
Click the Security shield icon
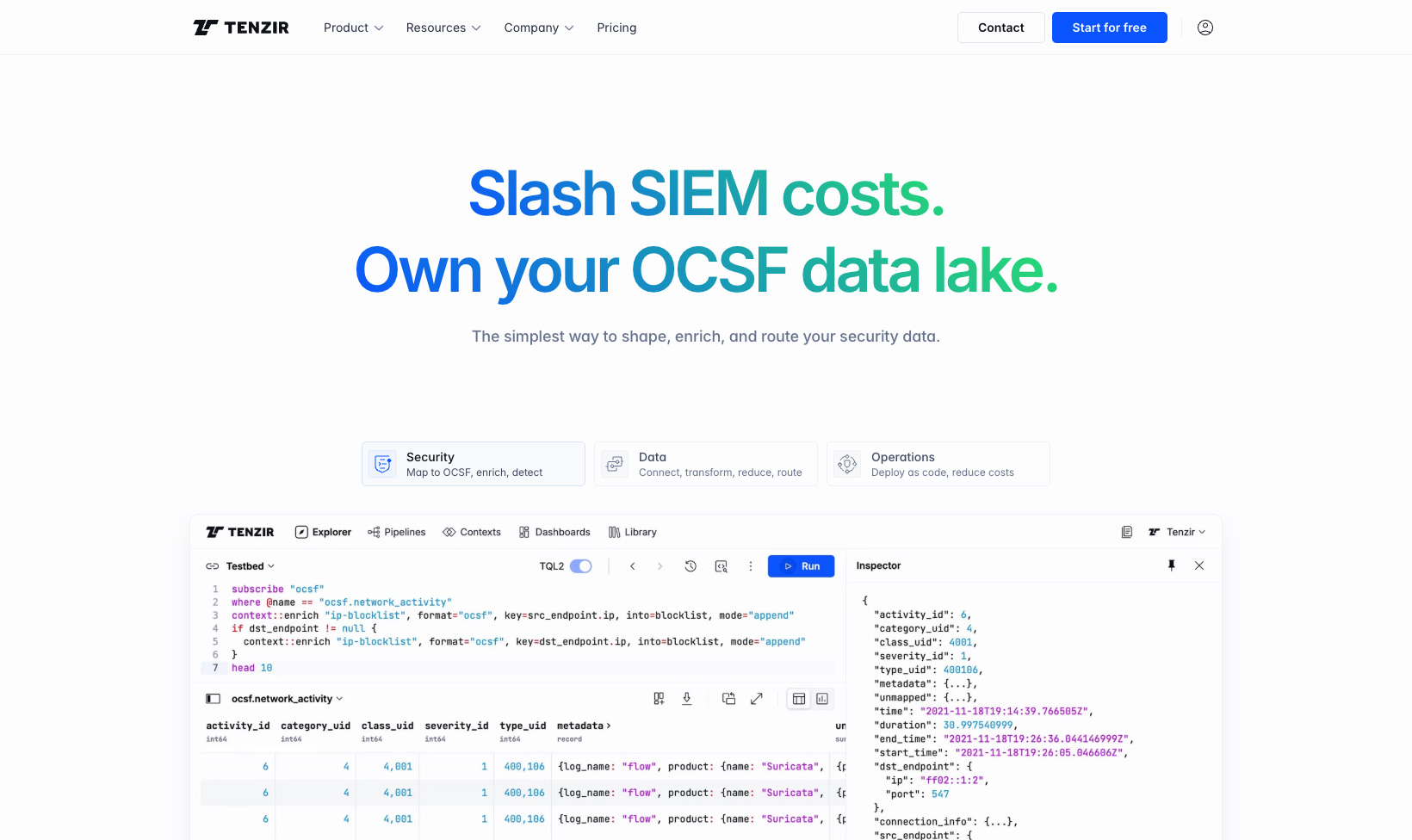[383, 464]
